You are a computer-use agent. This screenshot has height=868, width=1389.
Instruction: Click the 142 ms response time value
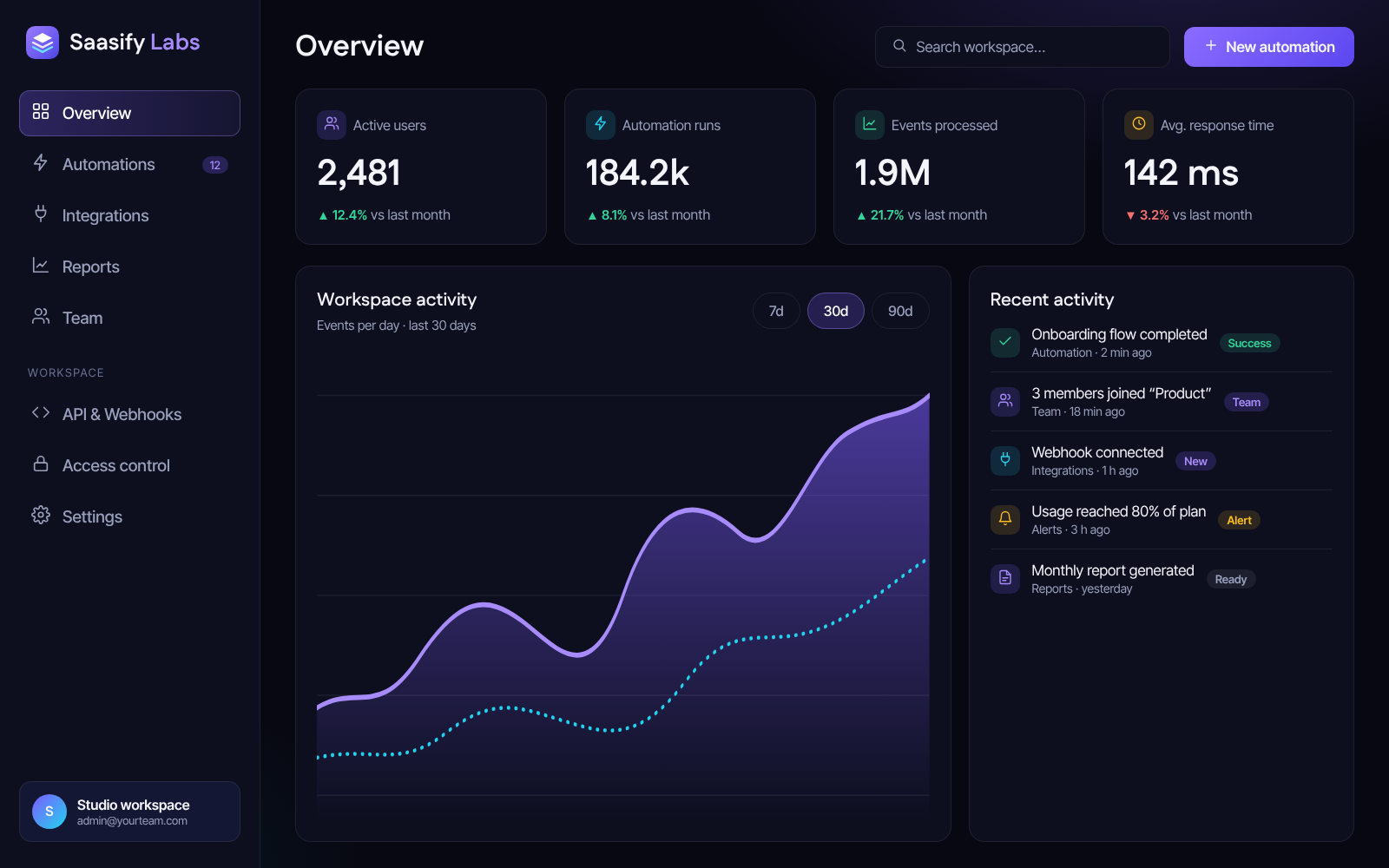pos(1182,173)
